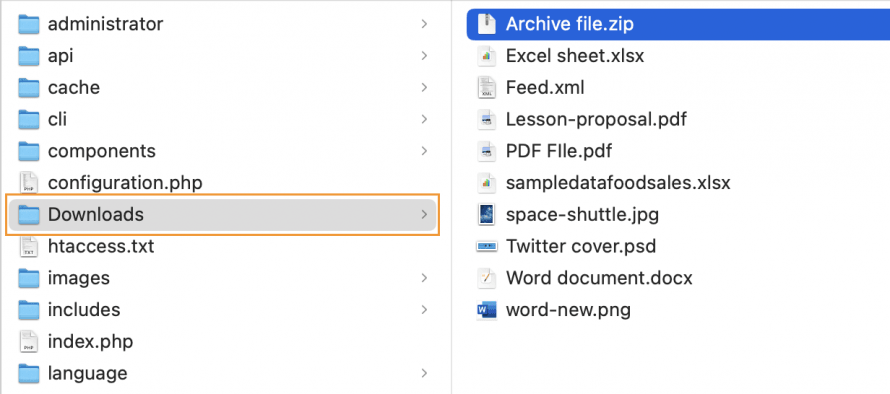Screen dimensions: 890x394
Task: Click the Lesson-proposal.pdf document icon
Action: click(486, 119)
